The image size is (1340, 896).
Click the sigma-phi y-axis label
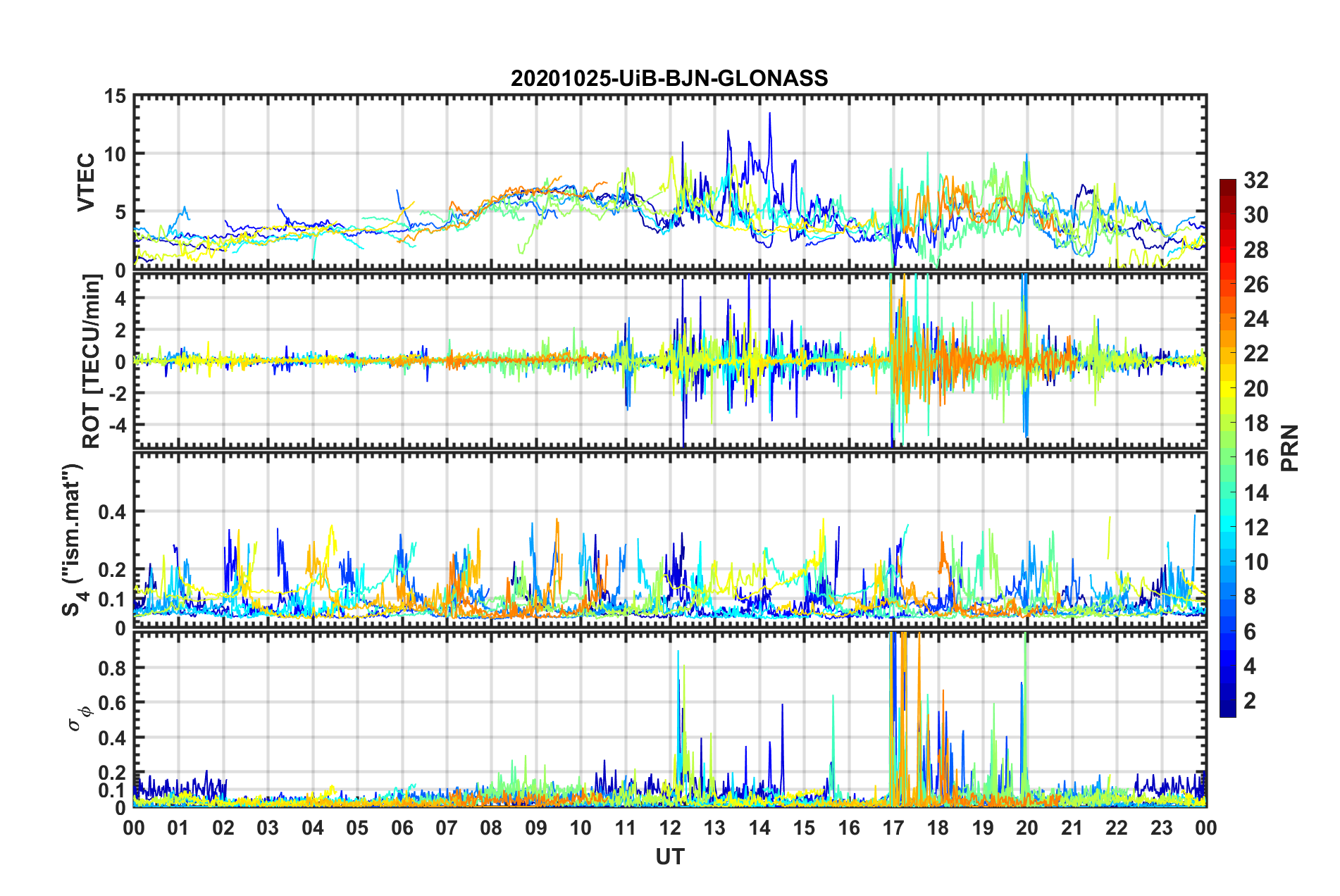[x=80, y=718]
